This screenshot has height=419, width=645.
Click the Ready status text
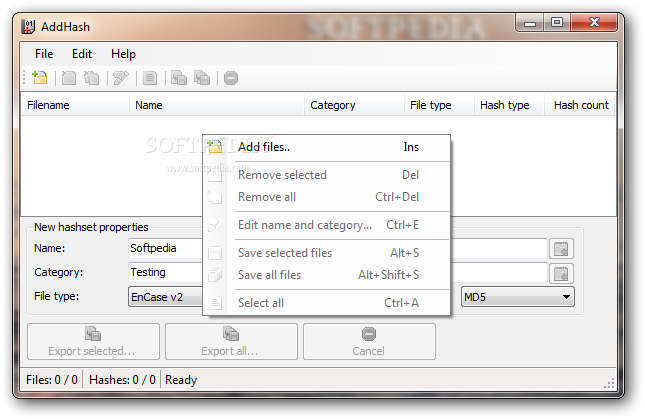pyautogui.click(x=181, y=380)
